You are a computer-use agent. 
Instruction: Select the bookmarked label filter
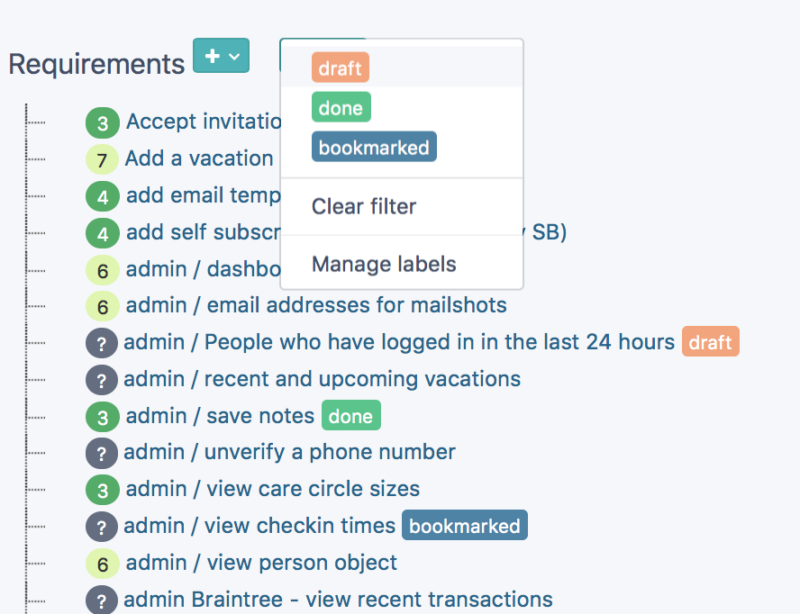[373, 147]
